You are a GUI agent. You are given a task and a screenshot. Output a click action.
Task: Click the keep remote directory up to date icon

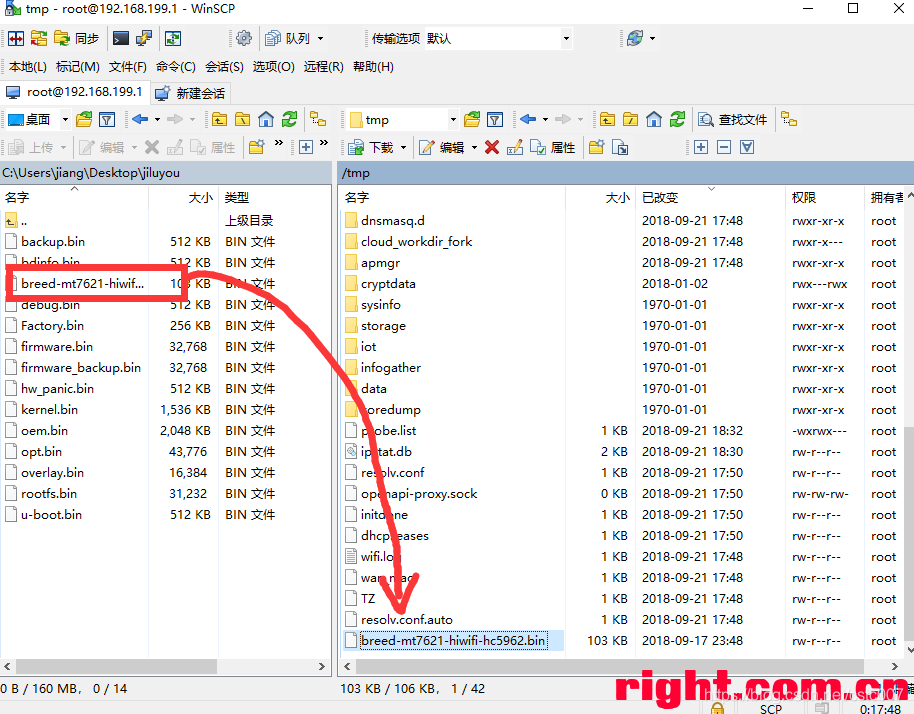[173, 38]
